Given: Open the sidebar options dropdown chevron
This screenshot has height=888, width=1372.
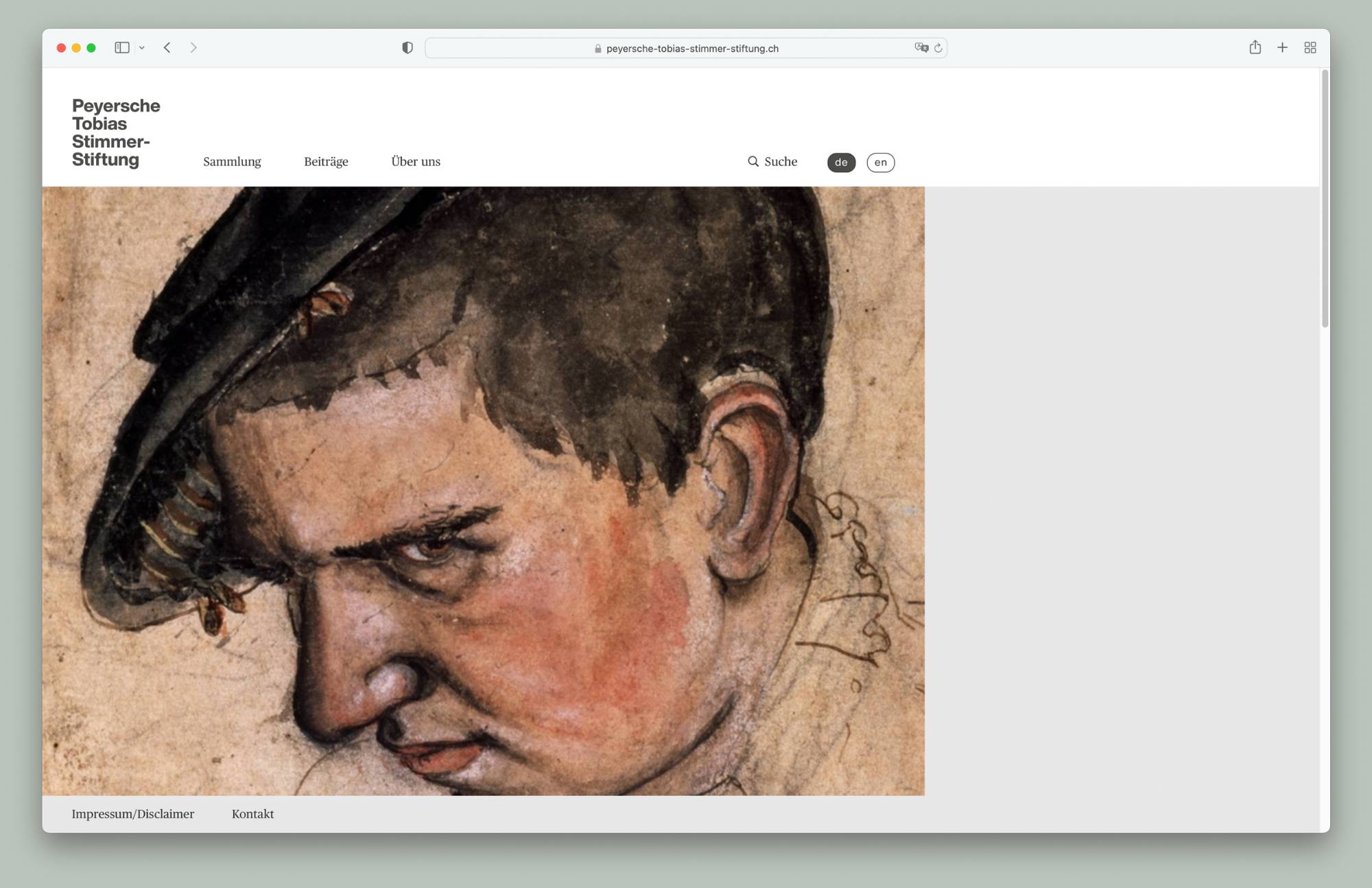Looking at the screenshot, I should [x=142, y=48].
